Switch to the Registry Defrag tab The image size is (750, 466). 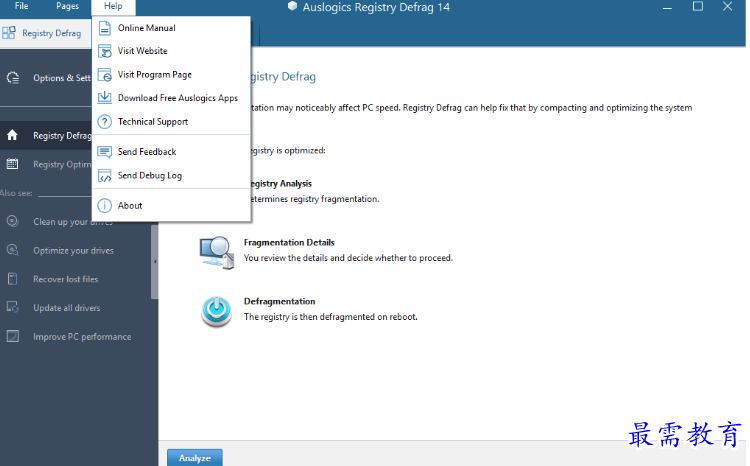point(45,33)
